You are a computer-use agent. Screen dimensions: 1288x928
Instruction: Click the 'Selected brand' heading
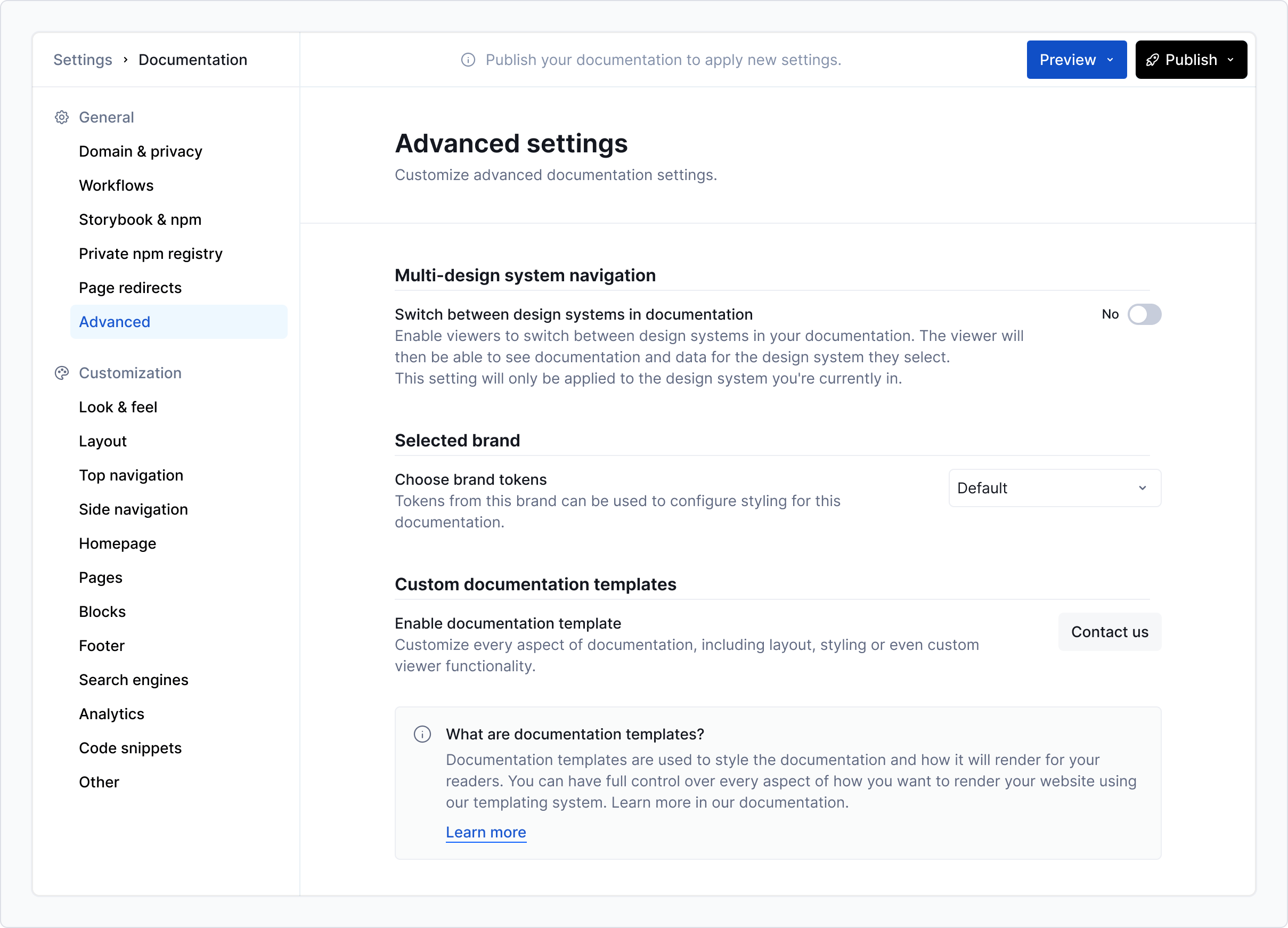coord(457,441)
